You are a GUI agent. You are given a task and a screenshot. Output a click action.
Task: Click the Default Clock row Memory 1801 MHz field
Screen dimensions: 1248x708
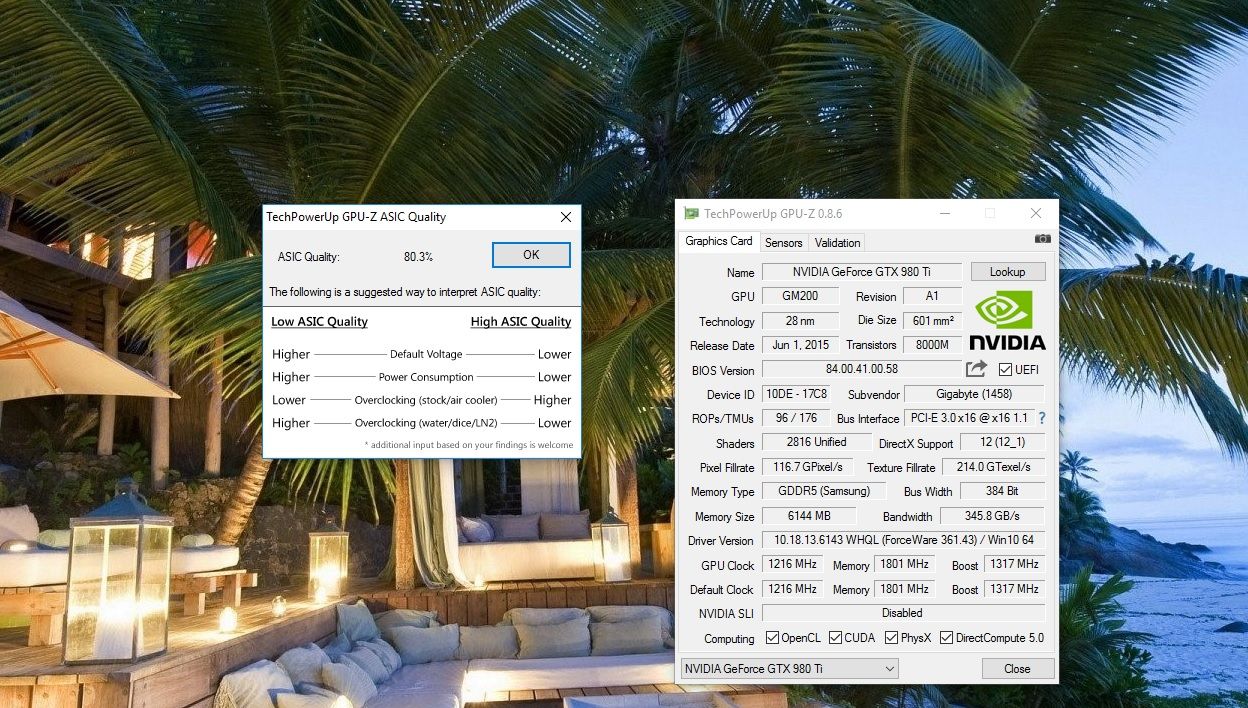click(904, 589)
